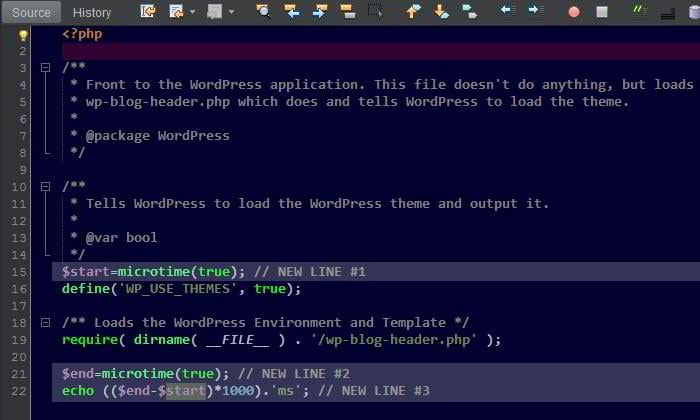Collapse the comment fold at line 3
This screenshot has width=700, height=420.
(45, 68)
